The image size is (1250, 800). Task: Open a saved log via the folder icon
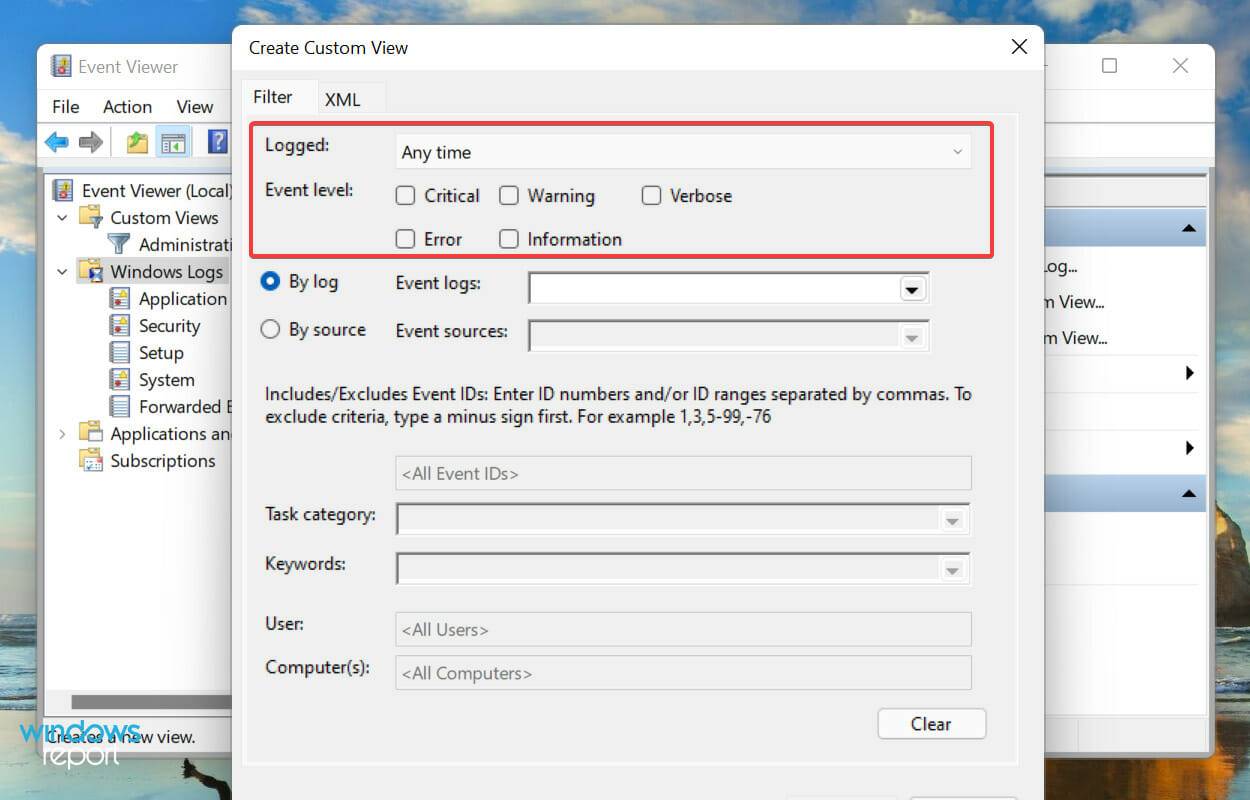pyautogui.click(x=135, y=141)
